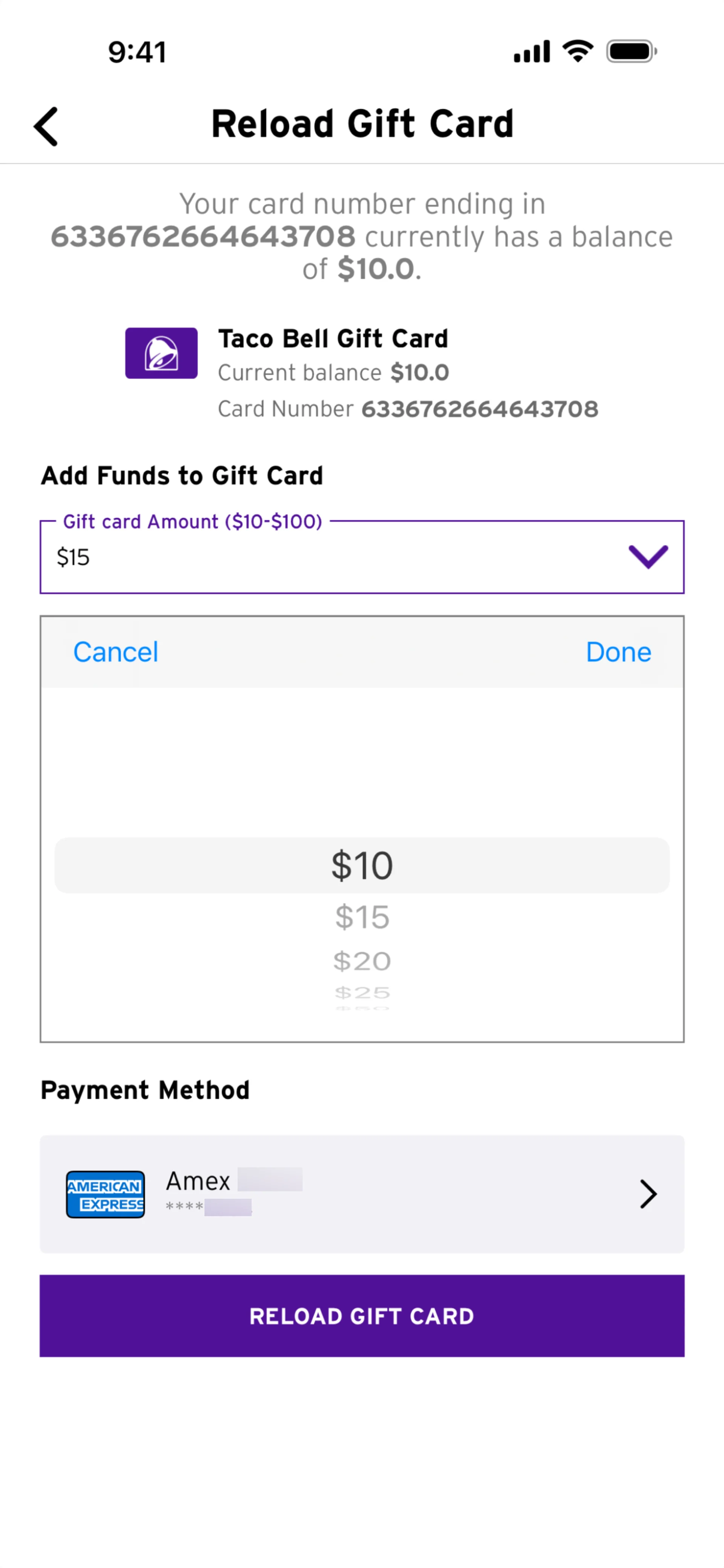Select $10 in the amount picker
724x1568 pixels.
tap(362, 865)
